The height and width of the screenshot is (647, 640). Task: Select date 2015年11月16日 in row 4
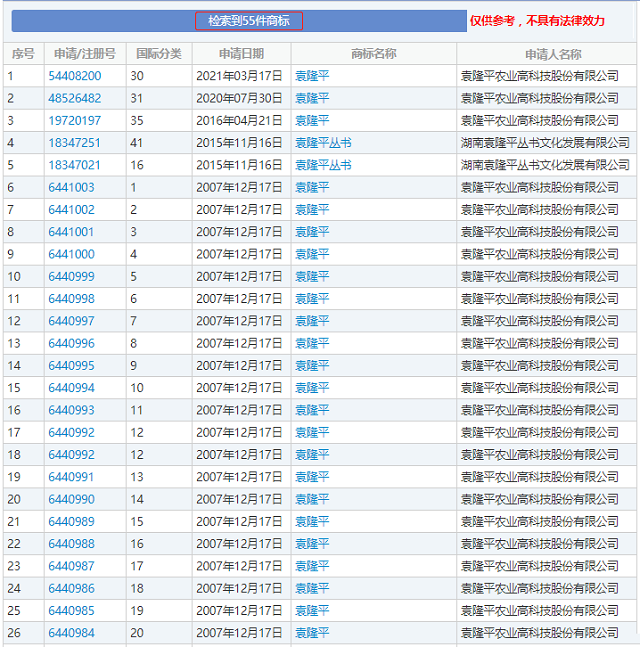pos(239,143)
